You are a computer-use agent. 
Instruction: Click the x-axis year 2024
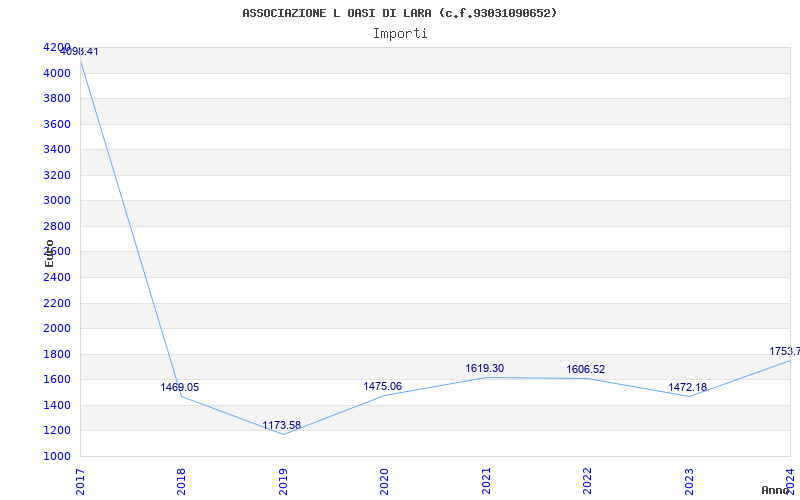790,481
